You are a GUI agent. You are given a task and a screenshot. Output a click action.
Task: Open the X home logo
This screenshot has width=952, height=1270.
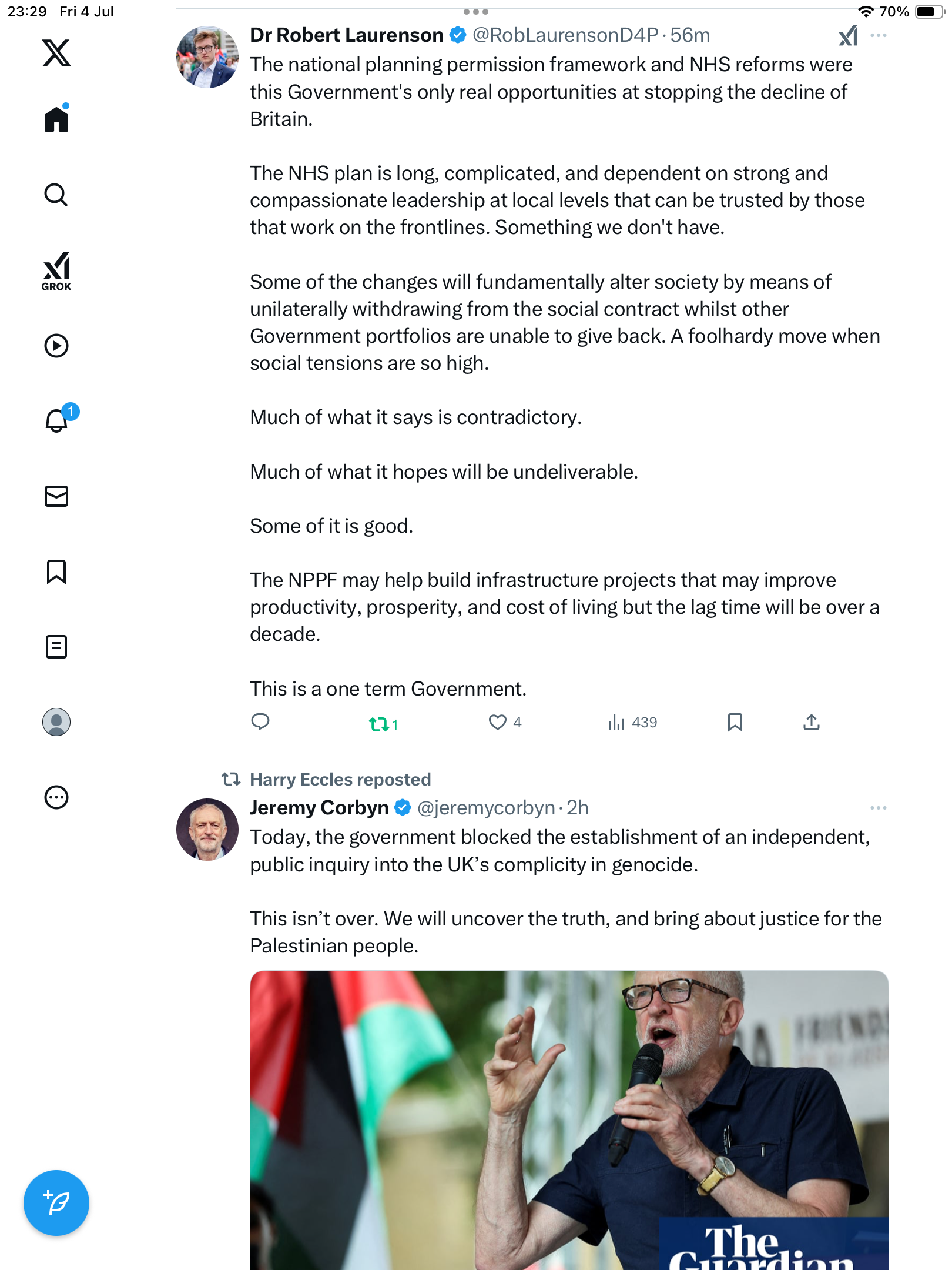[56, 53]
